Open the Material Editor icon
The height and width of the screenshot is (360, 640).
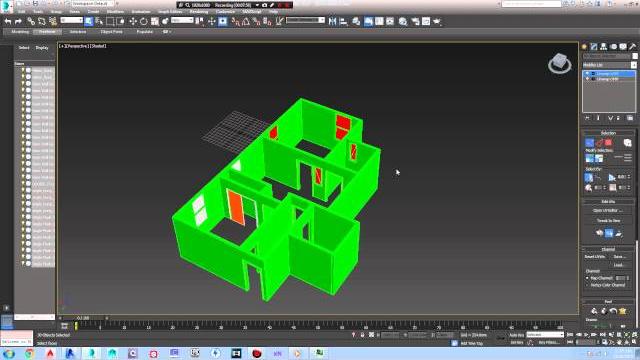[403, 21]
